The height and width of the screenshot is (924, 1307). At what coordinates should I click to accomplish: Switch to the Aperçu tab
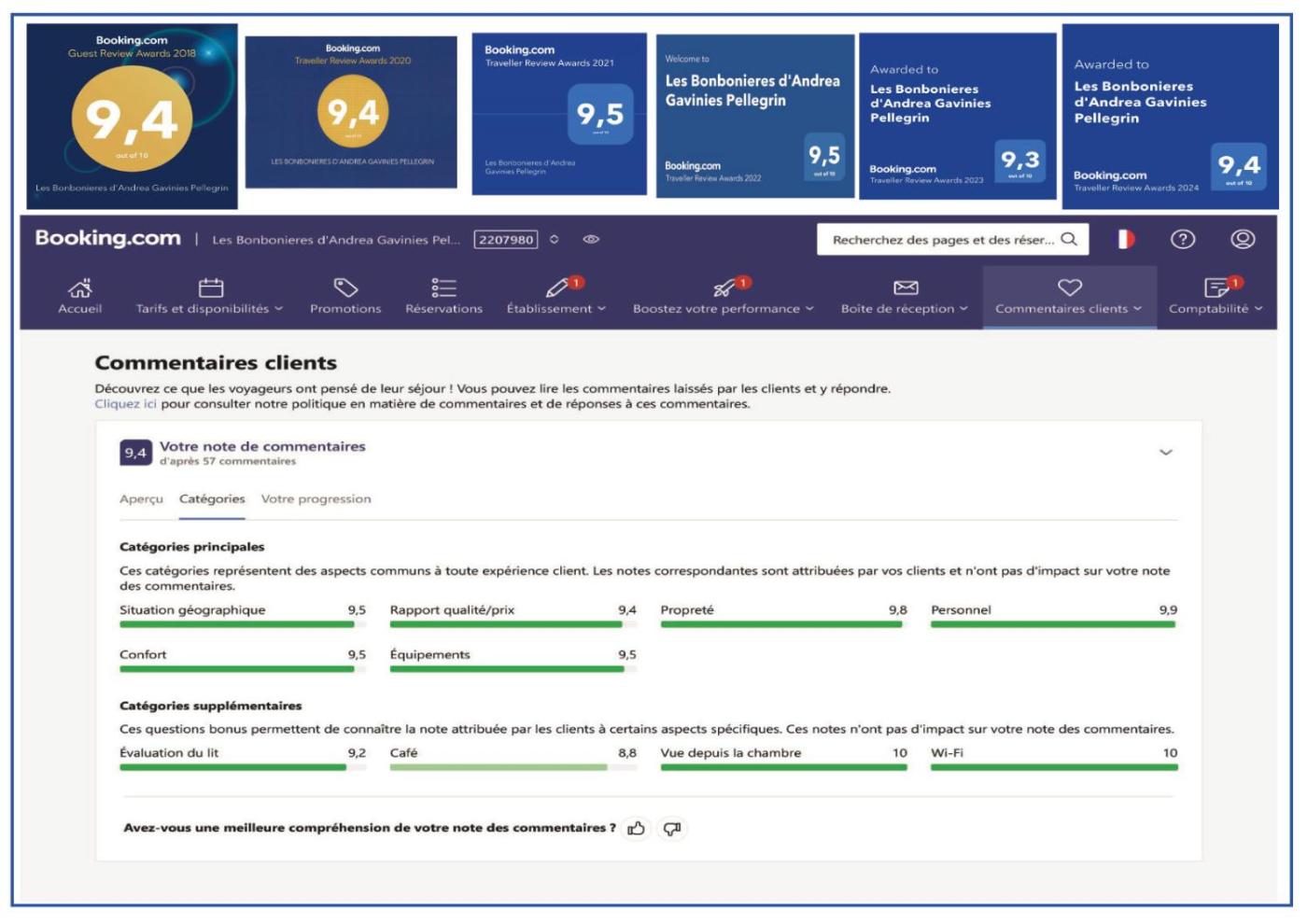click(x=141, y=499)
